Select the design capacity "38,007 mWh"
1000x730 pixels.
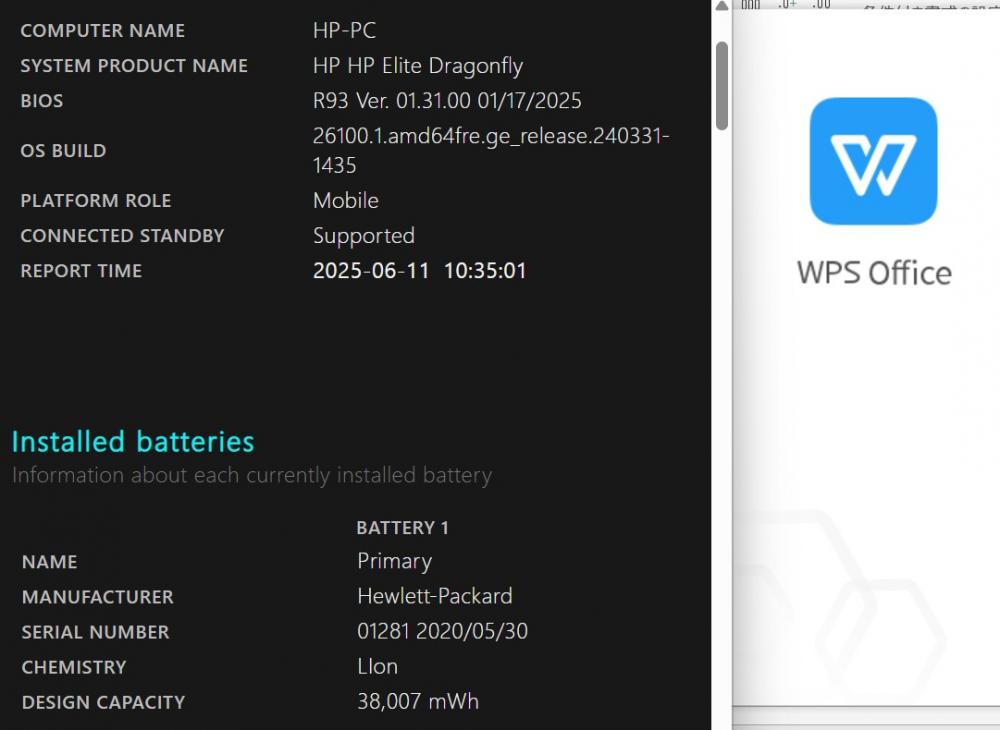(x=418, y=701)
